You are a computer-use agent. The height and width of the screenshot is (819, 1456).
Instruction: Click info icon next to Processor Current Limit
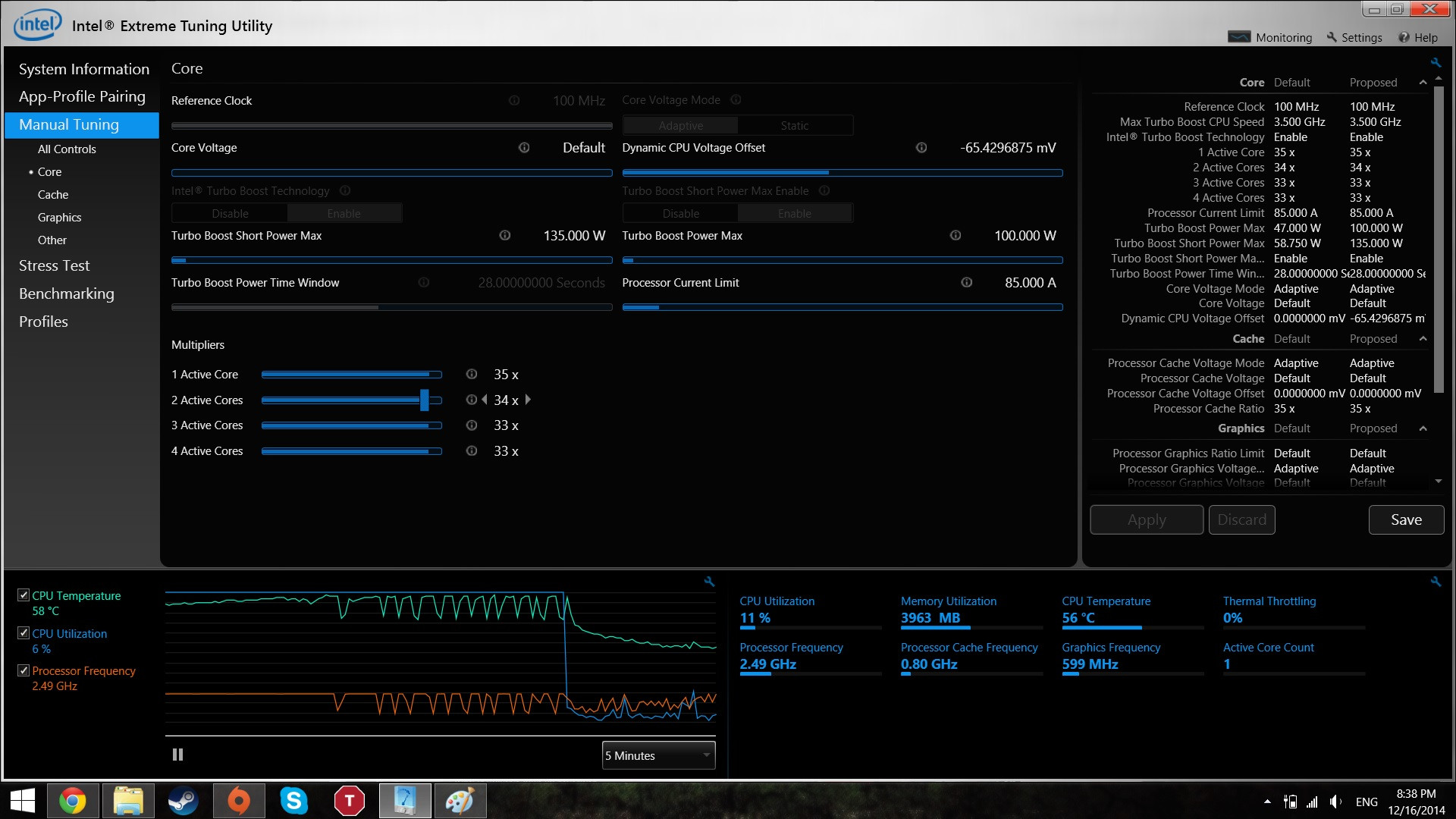pyautogui.click(x=967, y=283)
